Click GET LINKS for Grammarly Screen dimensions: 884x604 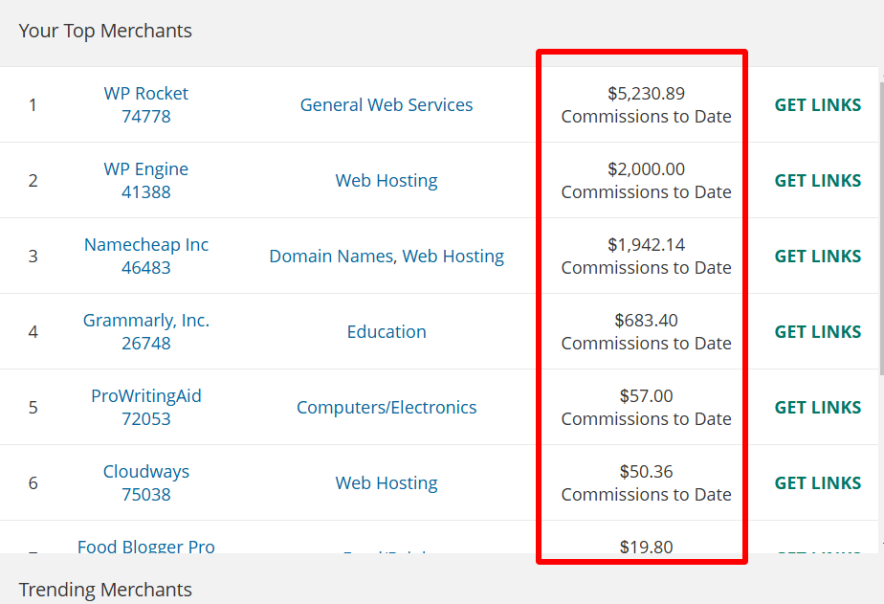click(817, 331)
